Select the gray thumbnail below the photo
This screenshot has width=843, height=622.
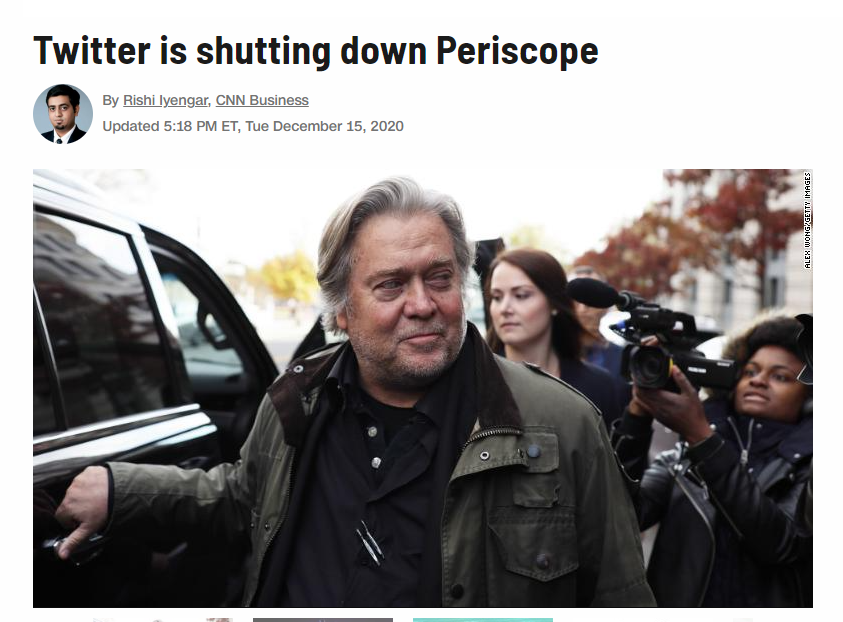tap(323, 620)
